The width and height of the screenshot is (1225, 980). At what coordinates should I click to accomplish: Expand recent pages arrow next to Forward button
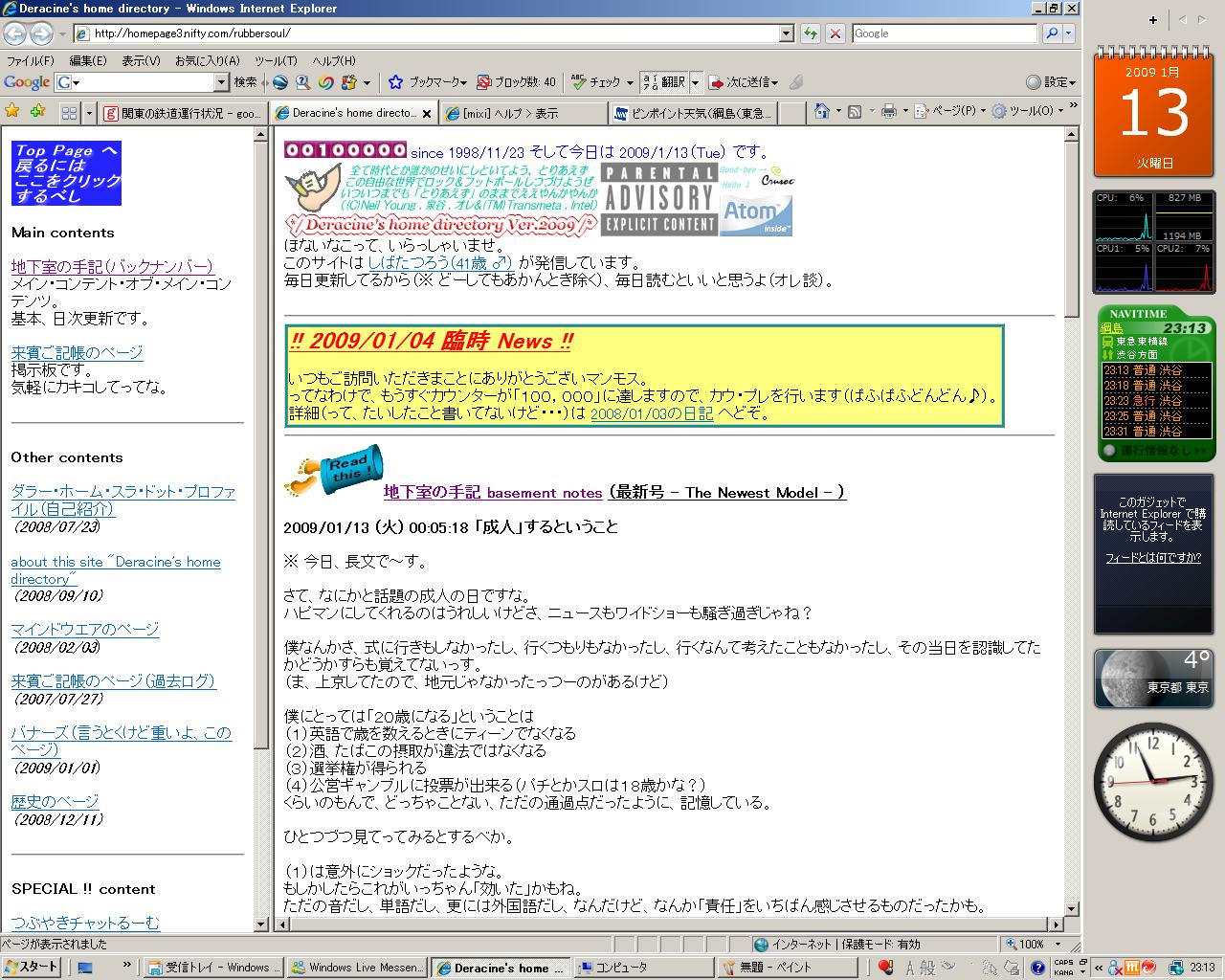point(62,33)
